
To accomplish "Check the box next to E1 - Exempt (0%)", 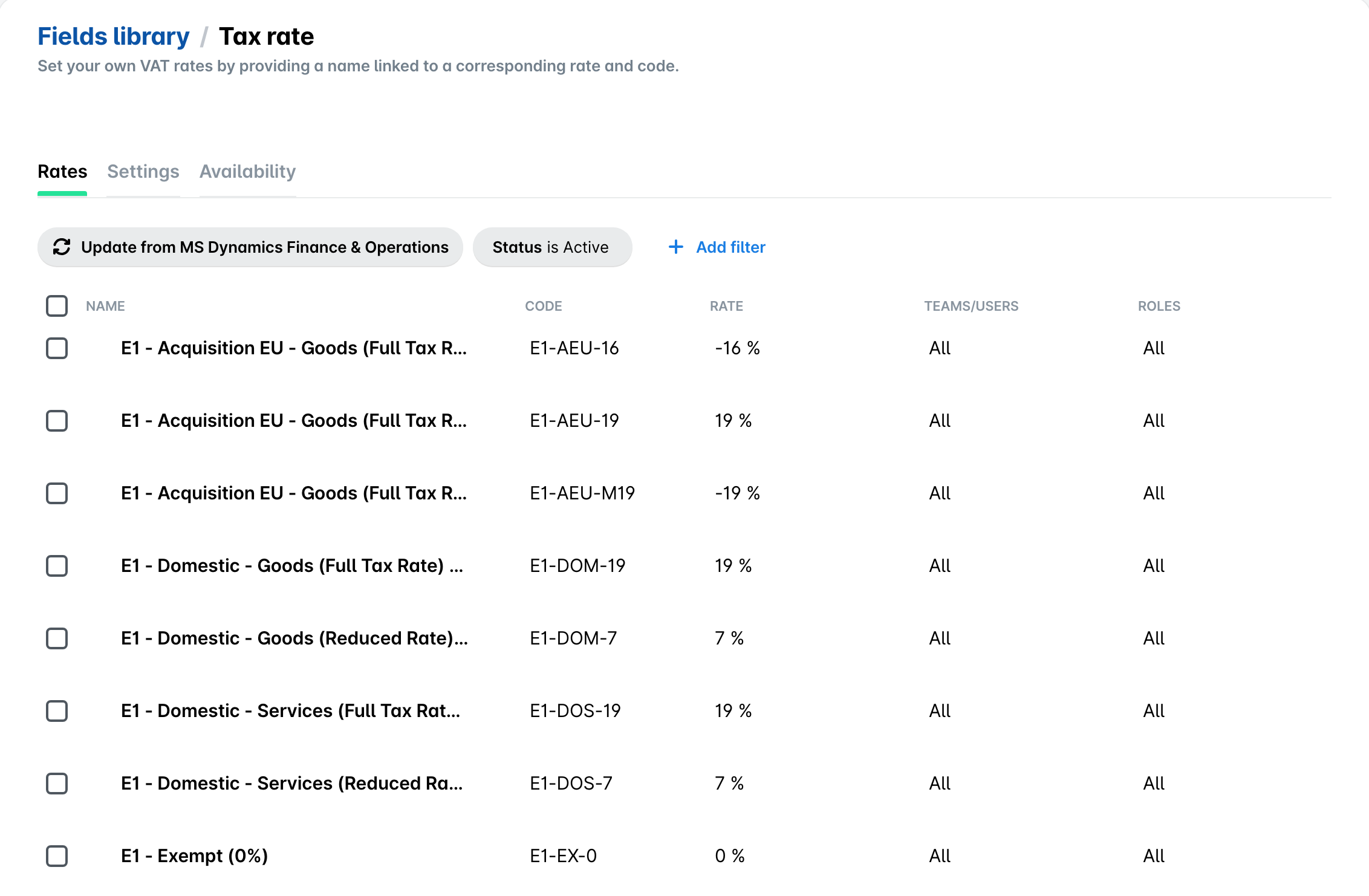I will click(57, 856).
